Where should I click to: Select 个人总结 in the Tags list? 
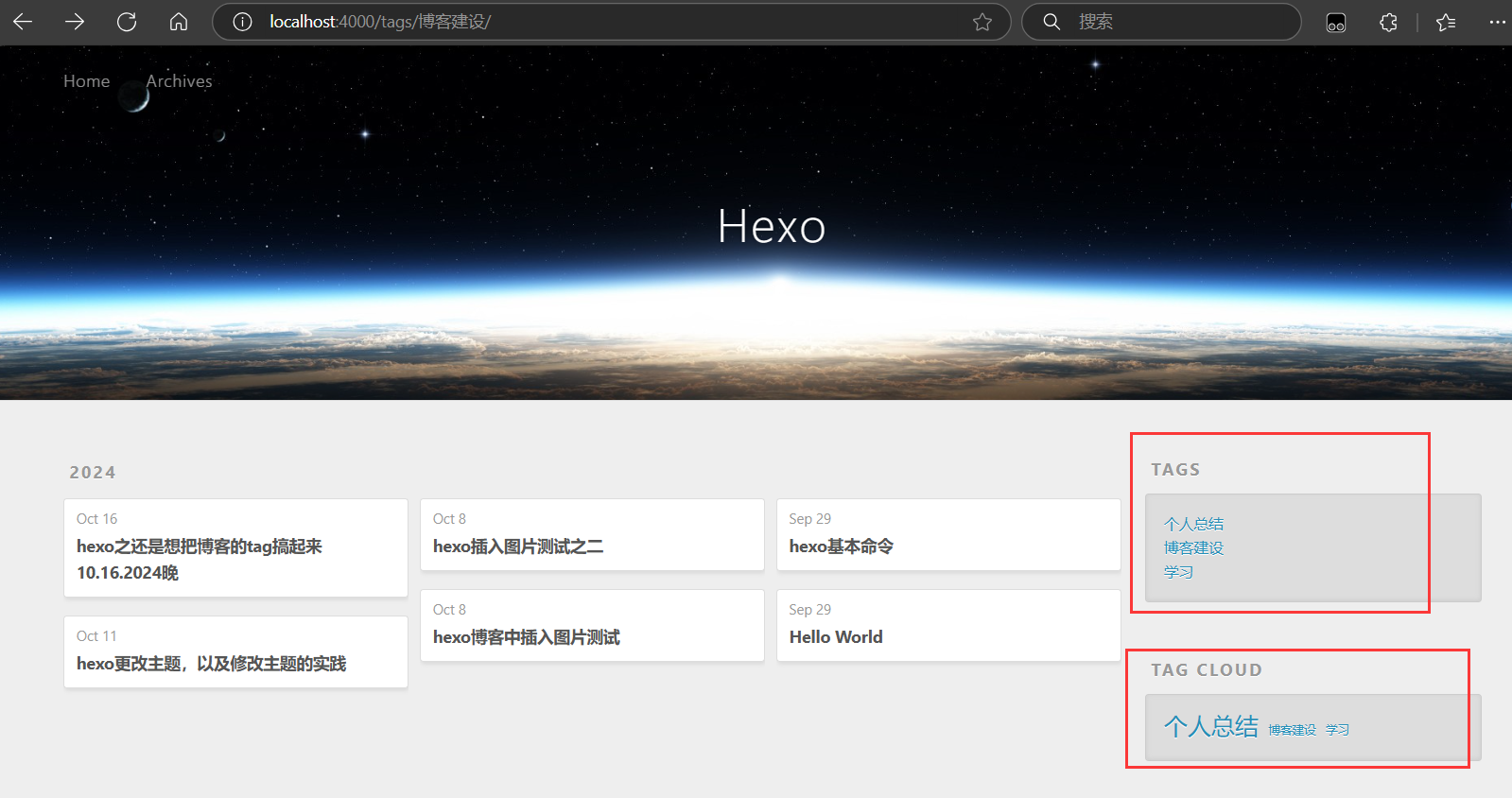tap(1193, 524)
